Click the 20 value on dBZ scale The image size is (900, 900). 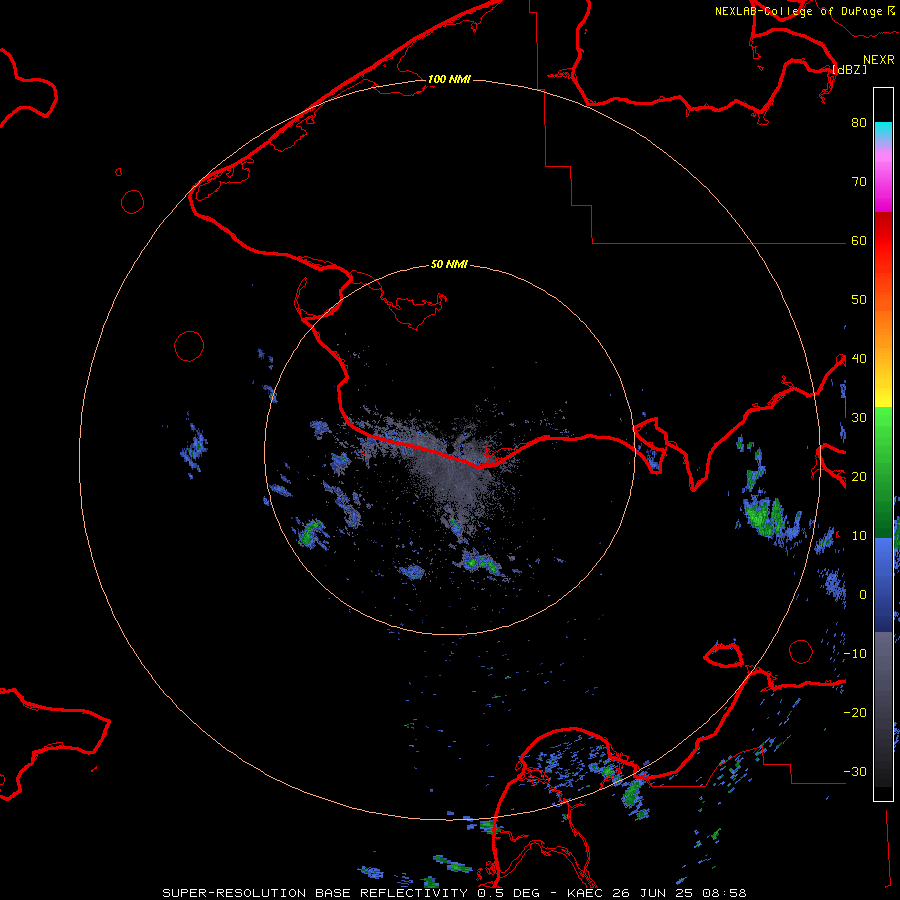tap(859, 476)
